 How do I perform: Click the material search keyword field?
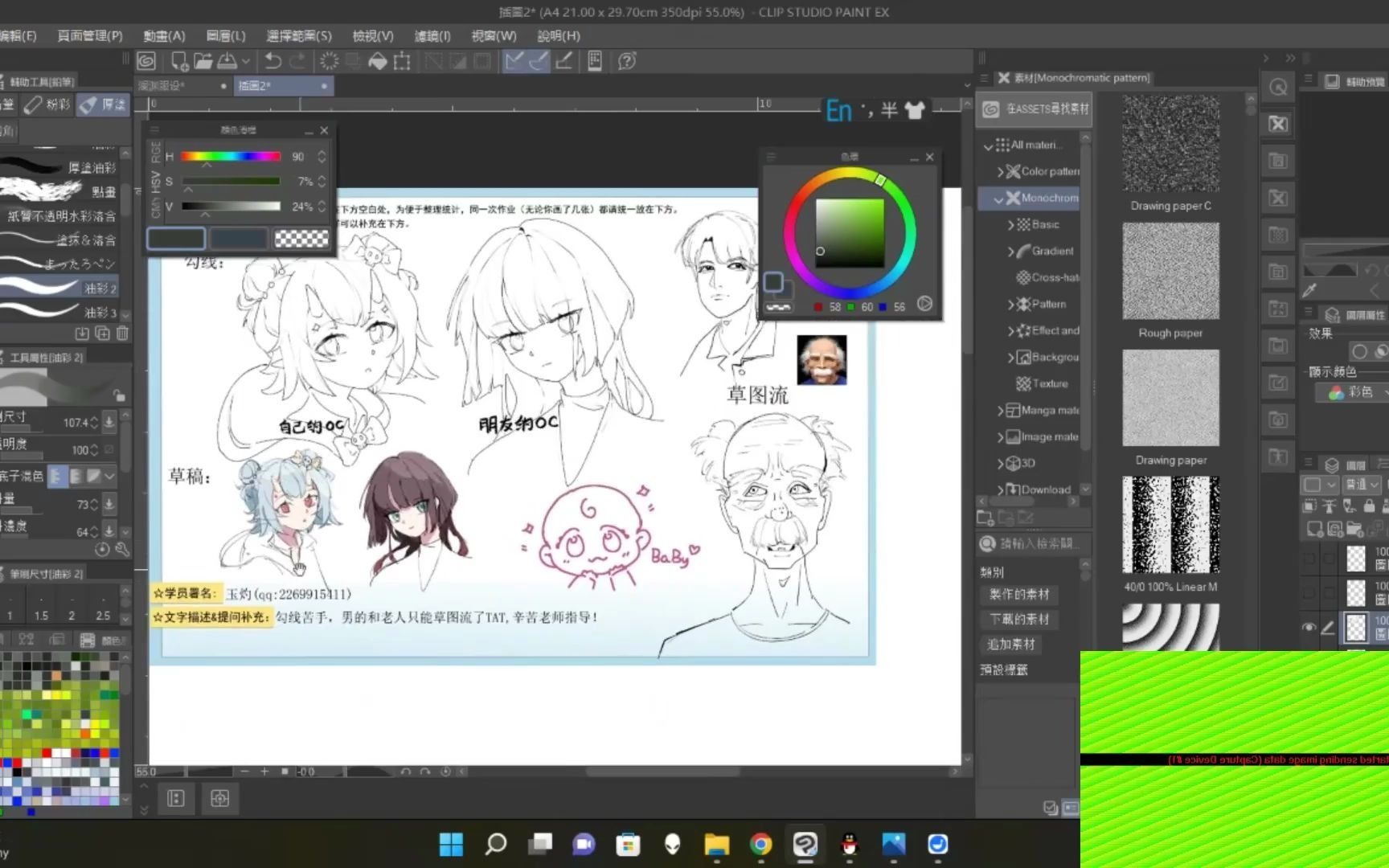[x=1043, y=544]
